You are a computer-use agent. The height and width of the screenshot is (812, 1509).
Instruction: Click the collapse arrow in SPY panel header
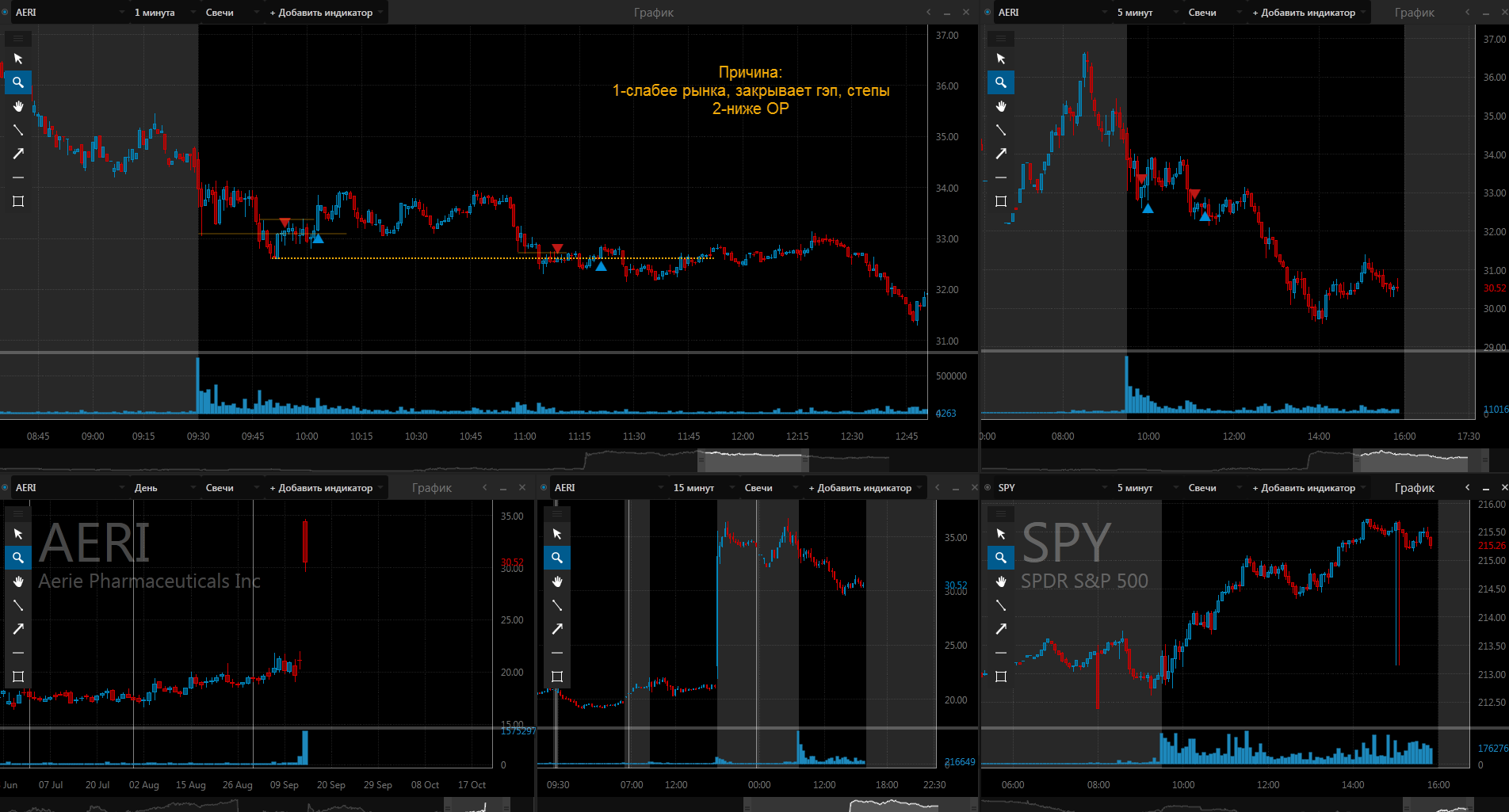[1467, 487]
